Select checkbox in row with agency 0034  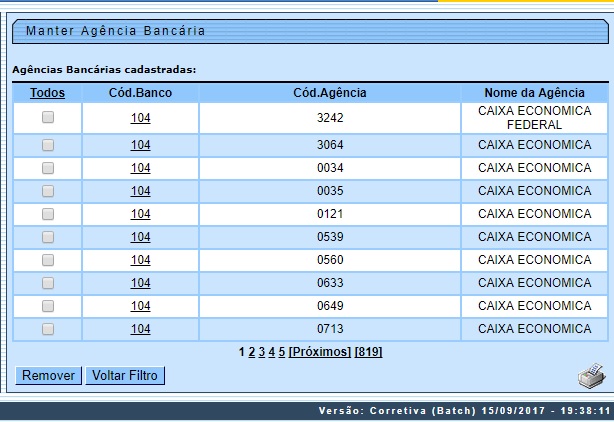pos(48,168)
